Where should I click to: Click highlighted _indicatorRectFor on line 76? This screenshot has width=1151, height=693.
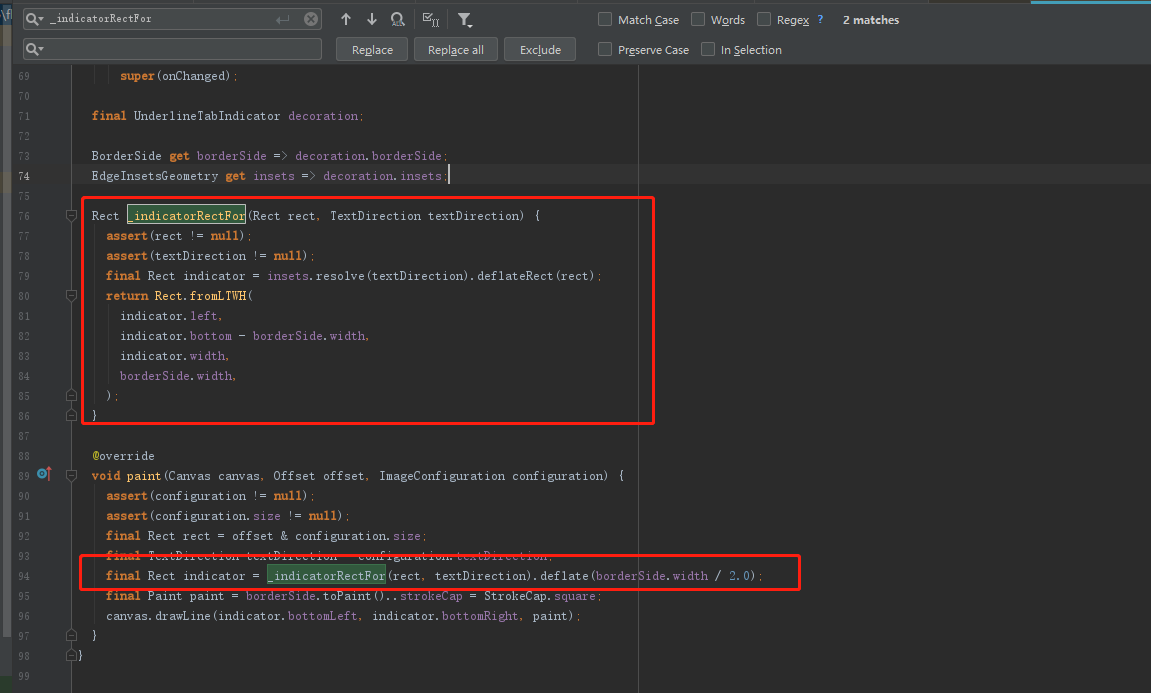pos(186,216)
